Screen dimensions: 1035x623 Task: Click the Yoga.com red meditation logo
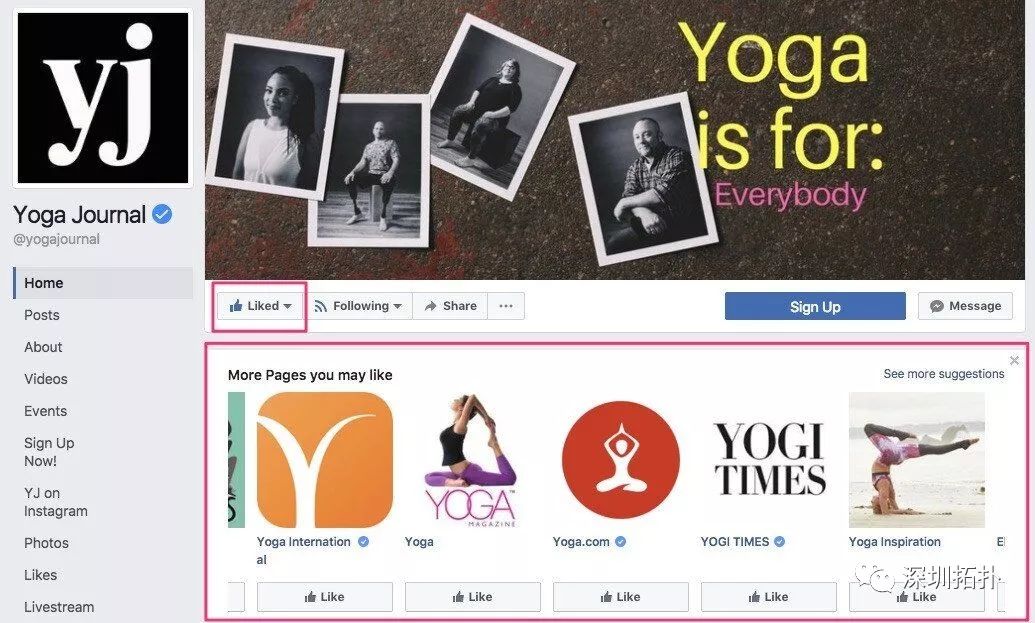[x=620, y=460]
